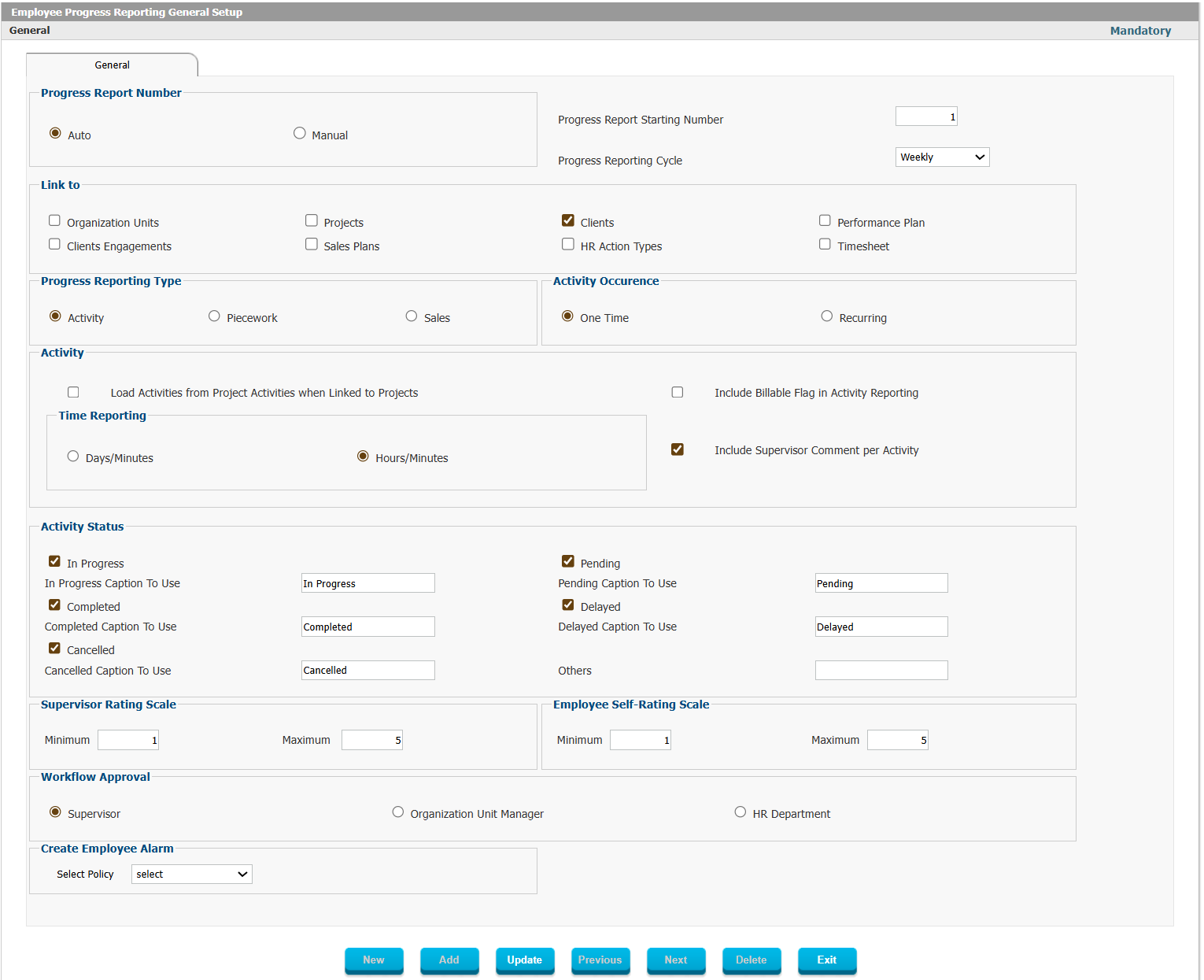
Task: Click the Pending Caption To Use field
Action: (881, 583)
